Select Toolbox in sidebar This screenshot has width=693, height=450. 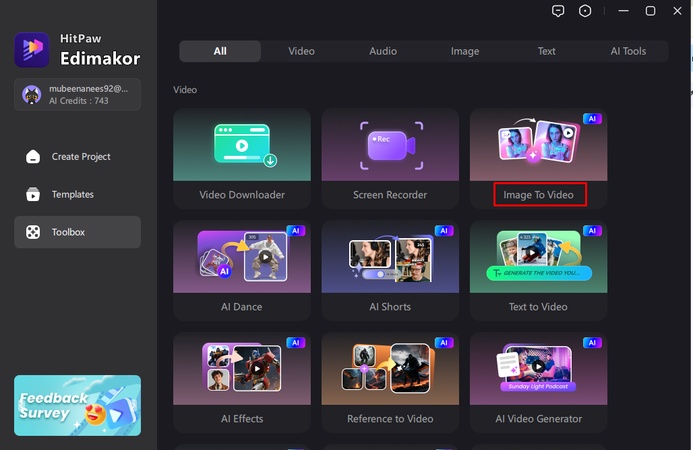pos(77,232)
